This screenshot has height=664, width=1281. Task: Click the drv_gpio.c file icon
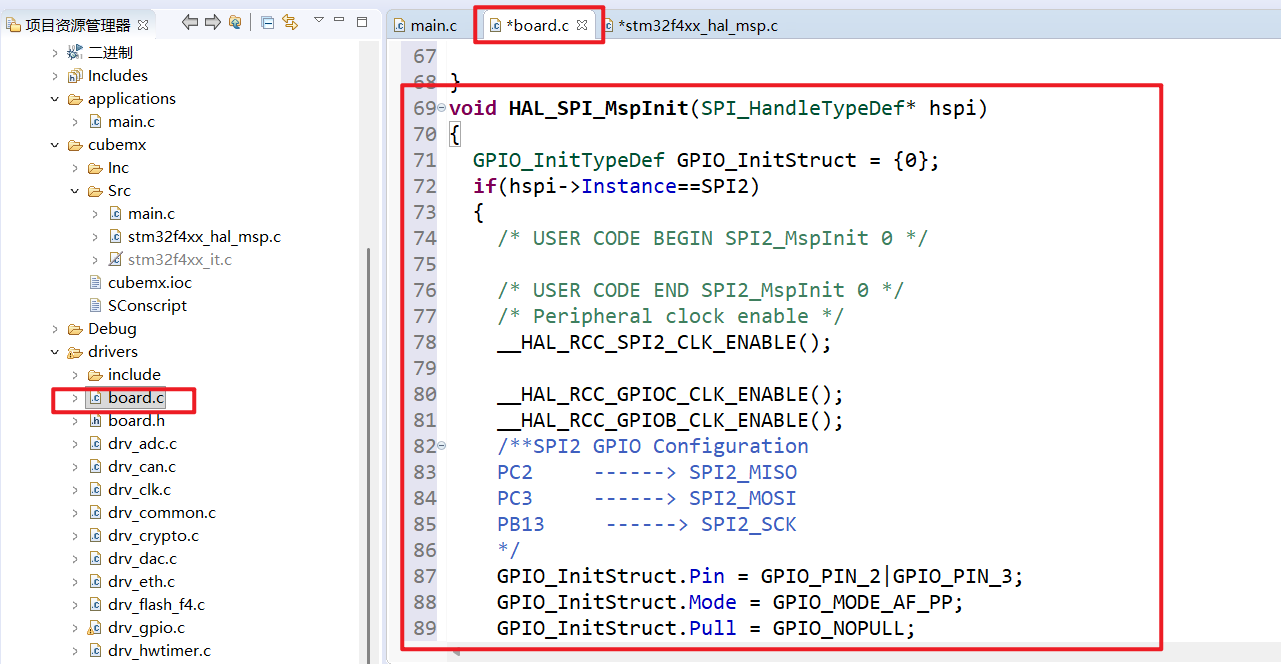pyautogui.click(x=95, y=628)
